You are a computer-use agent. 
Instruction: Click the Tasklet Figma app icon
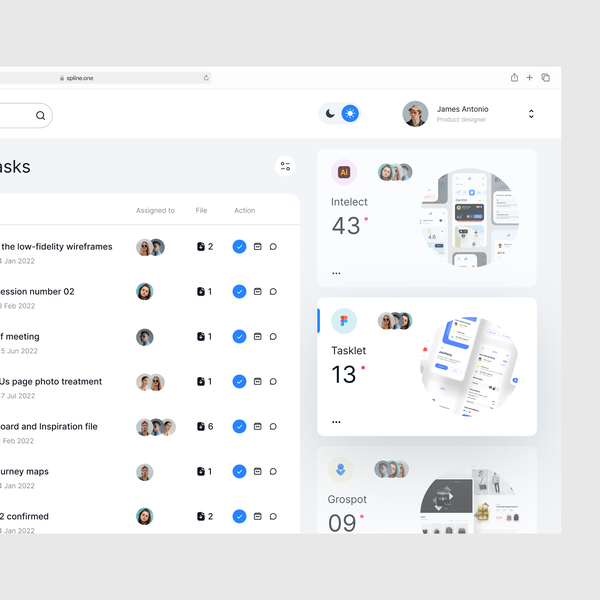344,321
